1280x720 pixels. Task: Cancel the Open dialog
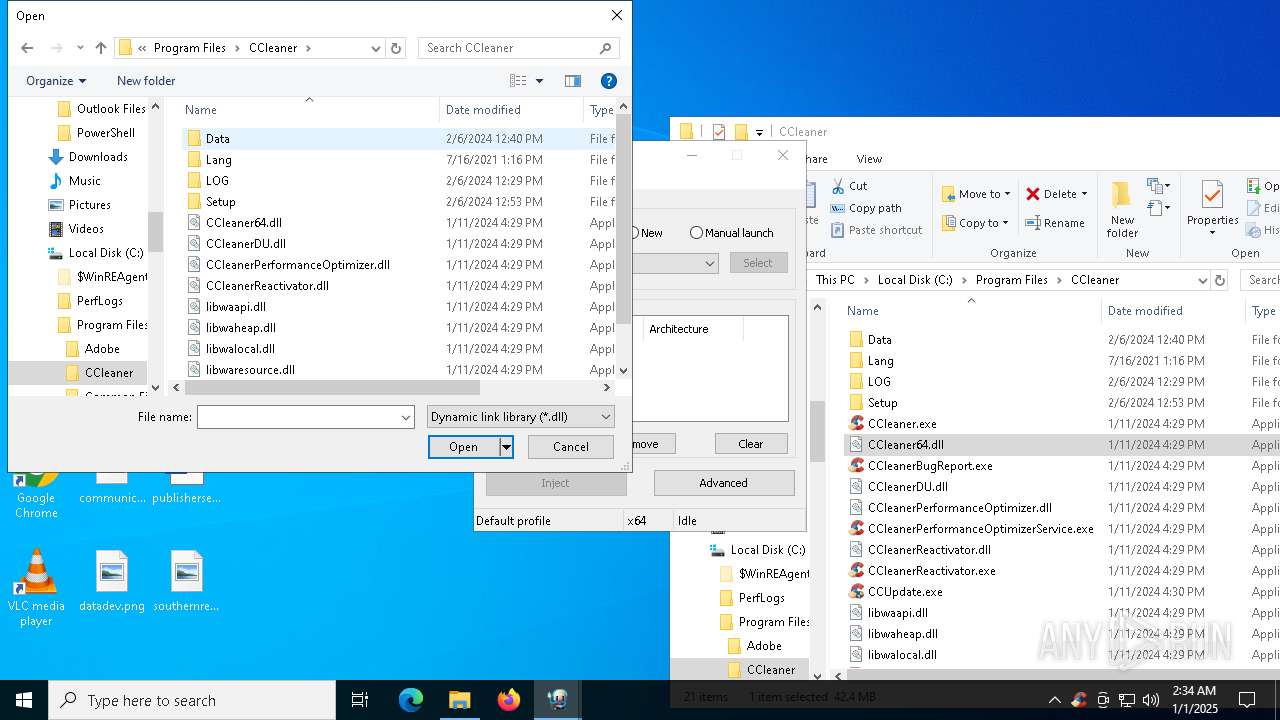571,447
